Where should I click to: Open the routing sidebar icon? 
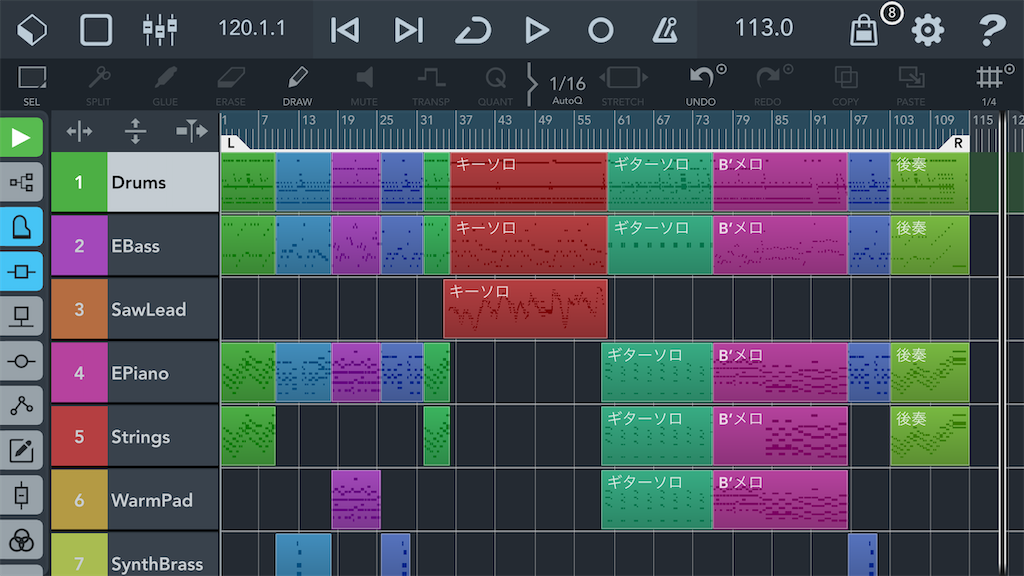coord(22,182)
